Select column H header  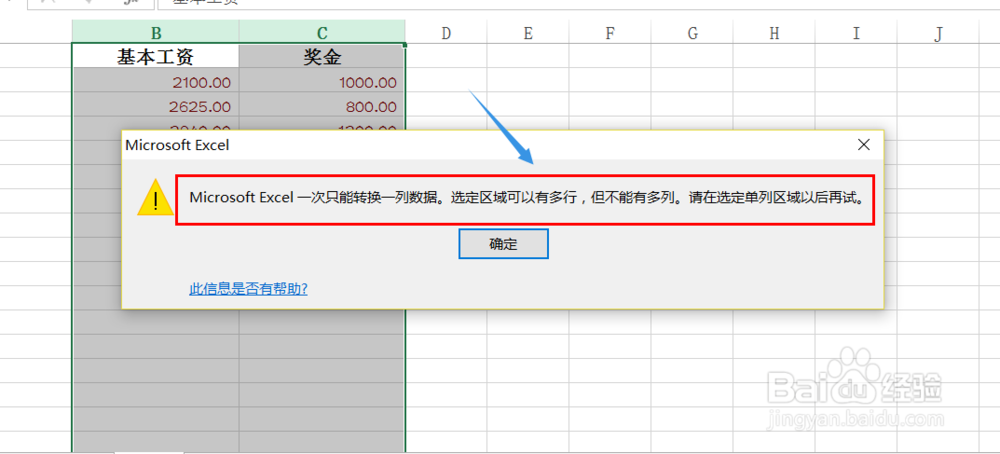click(x=774, y=33)
